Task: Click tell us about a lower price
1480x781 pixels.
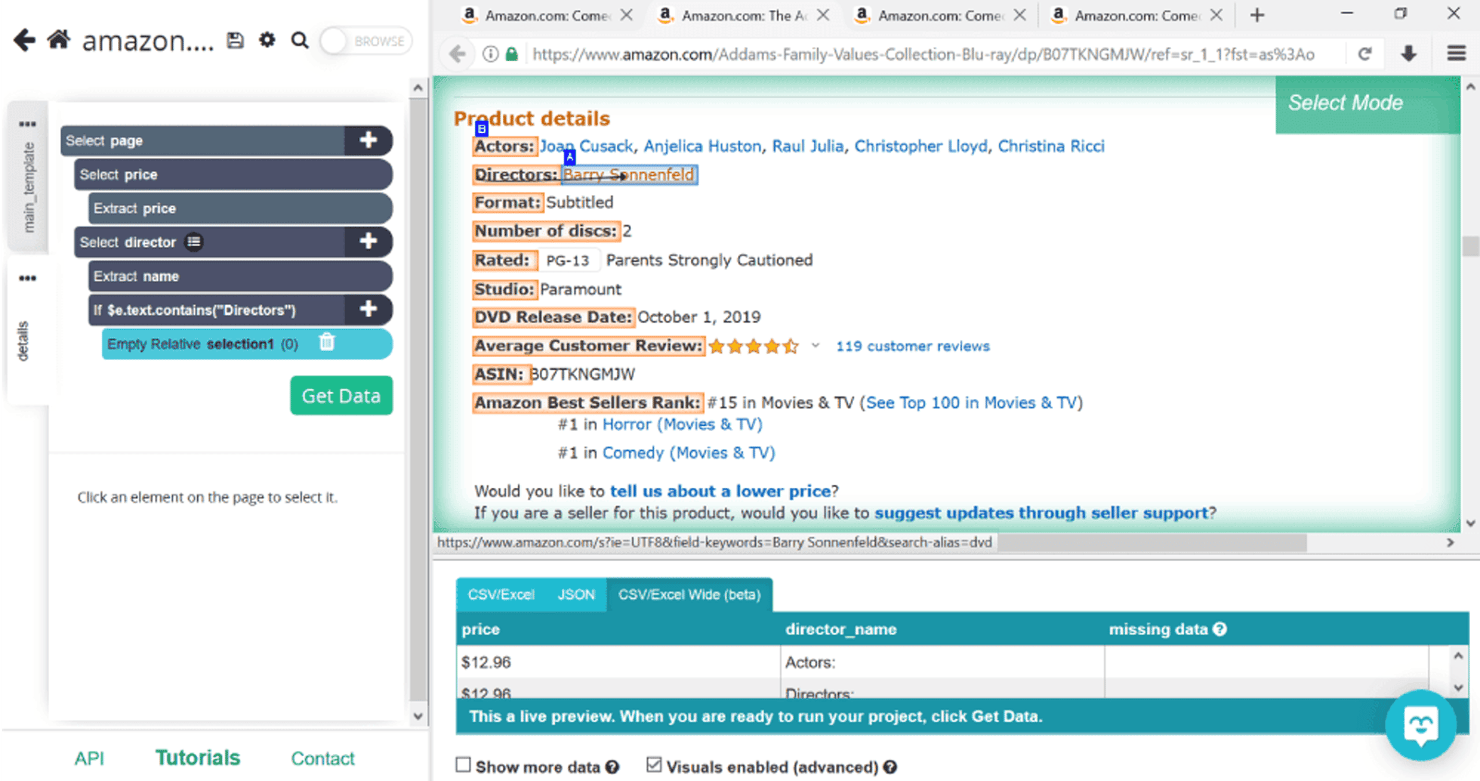Action: click(720, 491)
